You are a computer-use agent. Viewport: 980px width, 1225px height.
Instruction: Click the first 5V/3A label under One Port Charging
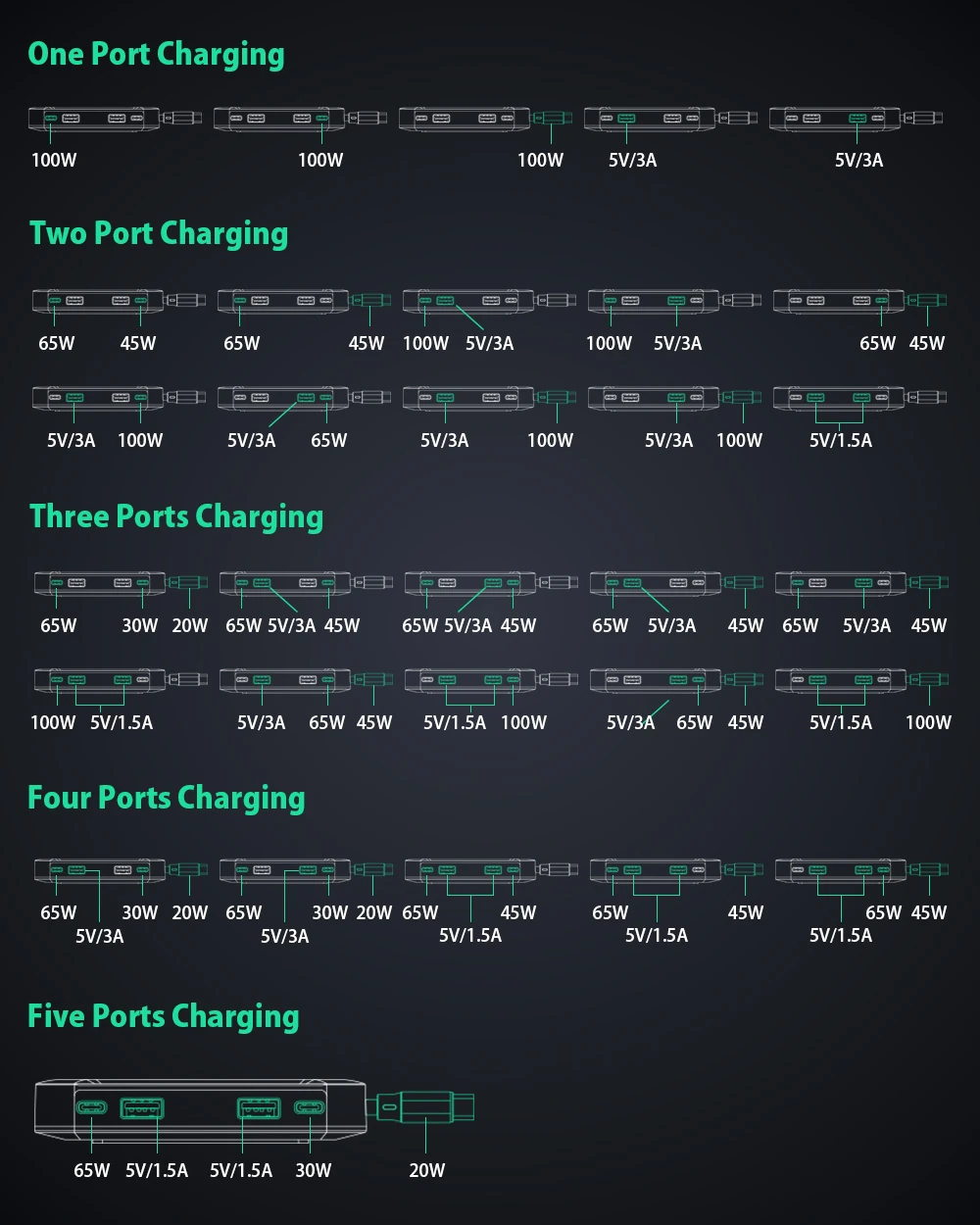tap(633, 160)
